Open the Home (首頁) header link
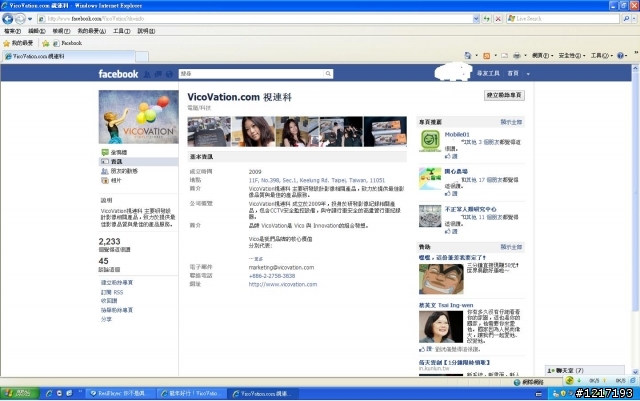Viewport: 640px width, 401px height. tap(513, 74)
